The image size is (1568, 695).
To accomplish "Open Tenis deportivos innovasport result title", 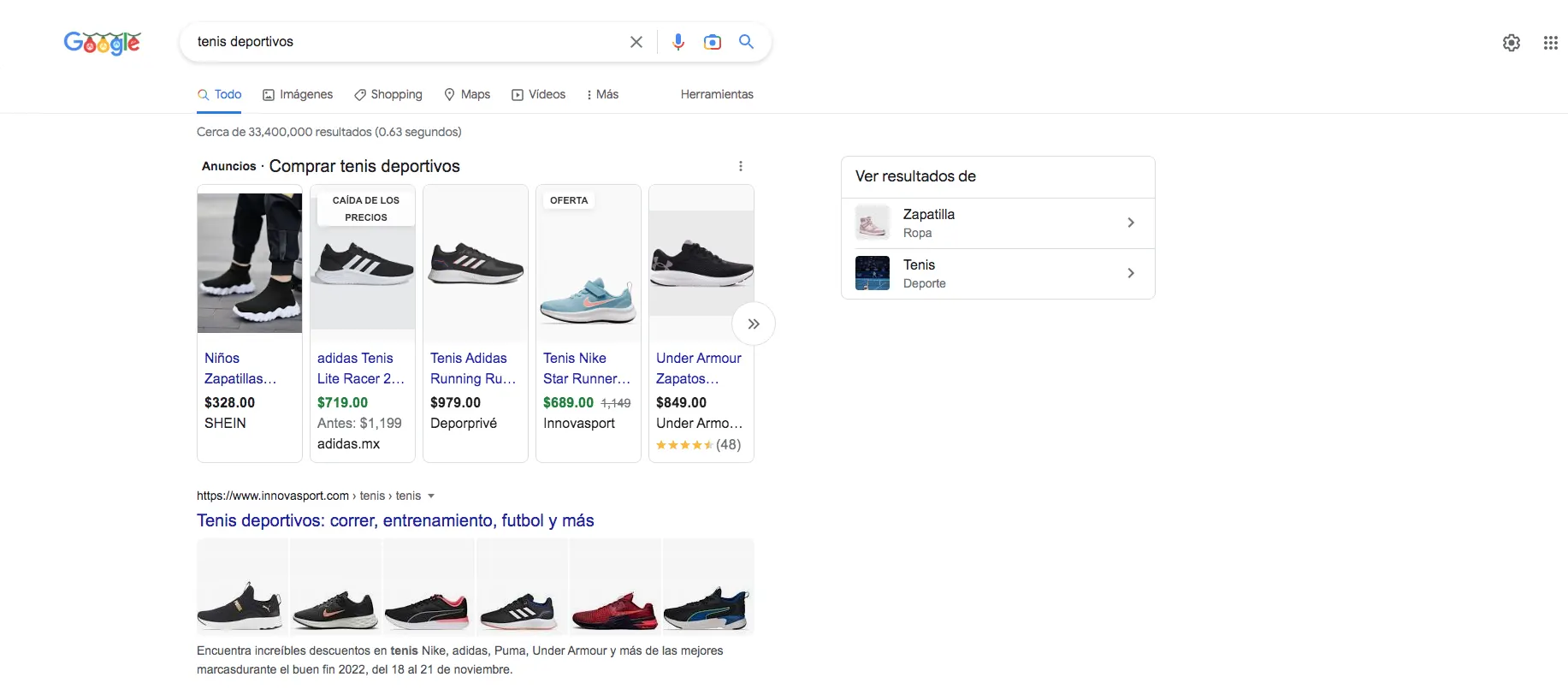I will [x=395, y=520].
